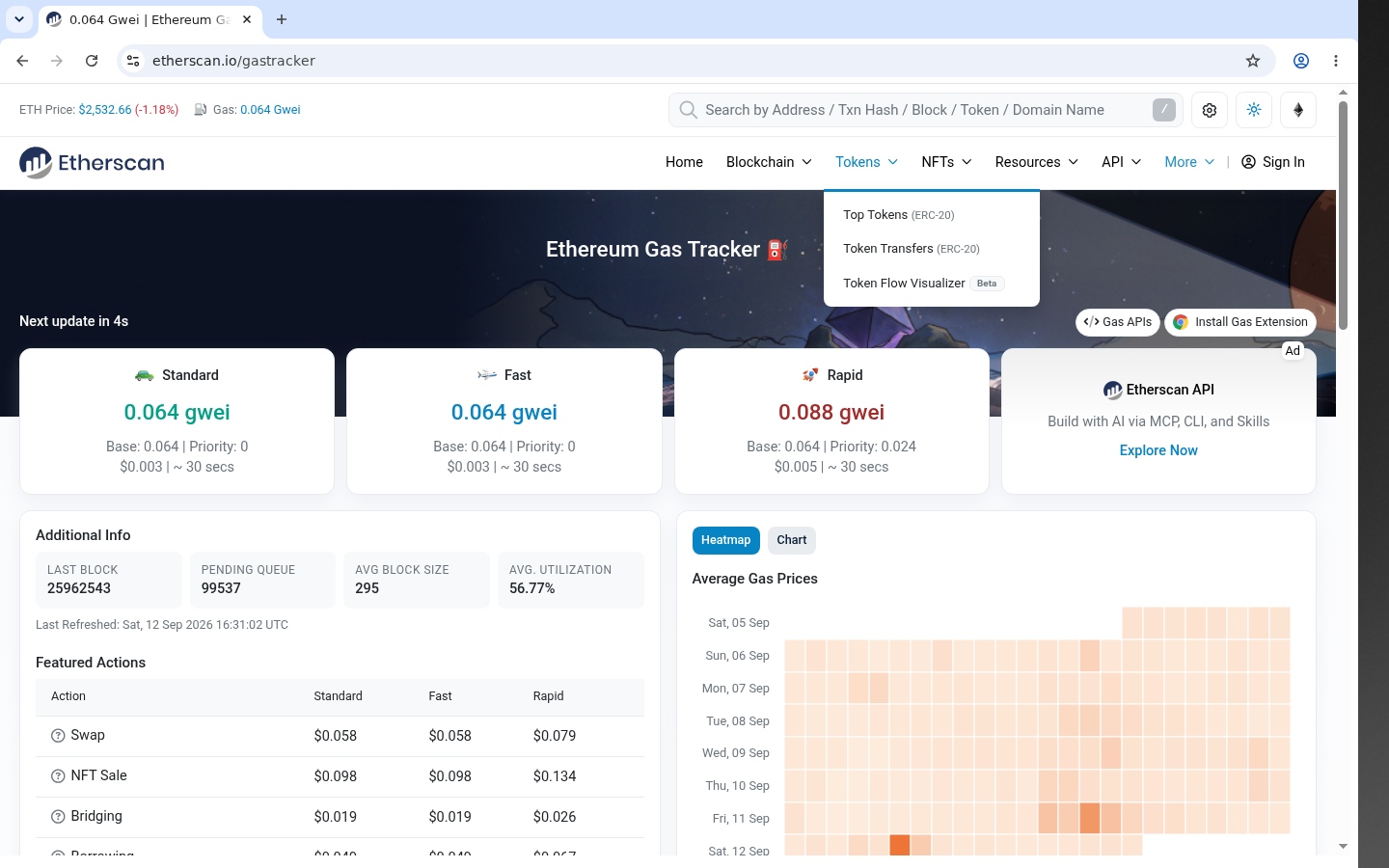Click the browser forward arrow
The height and width of the screenshot is (868, 1389).
[x=57, y=61]
